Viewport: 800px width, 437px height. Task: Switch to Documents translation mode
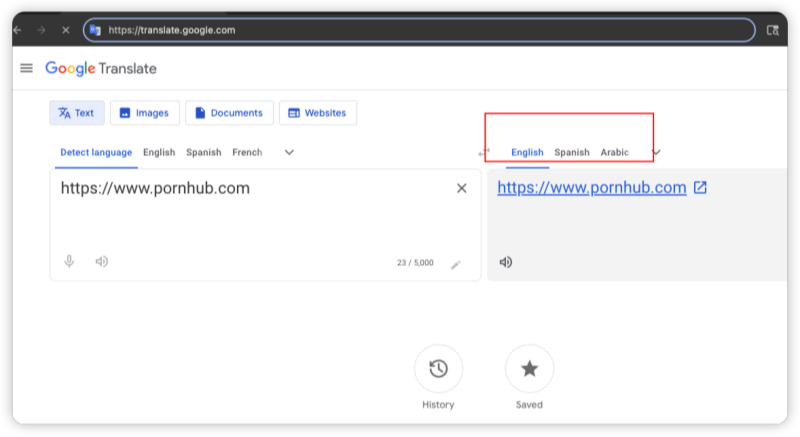(x=230, y=113)
